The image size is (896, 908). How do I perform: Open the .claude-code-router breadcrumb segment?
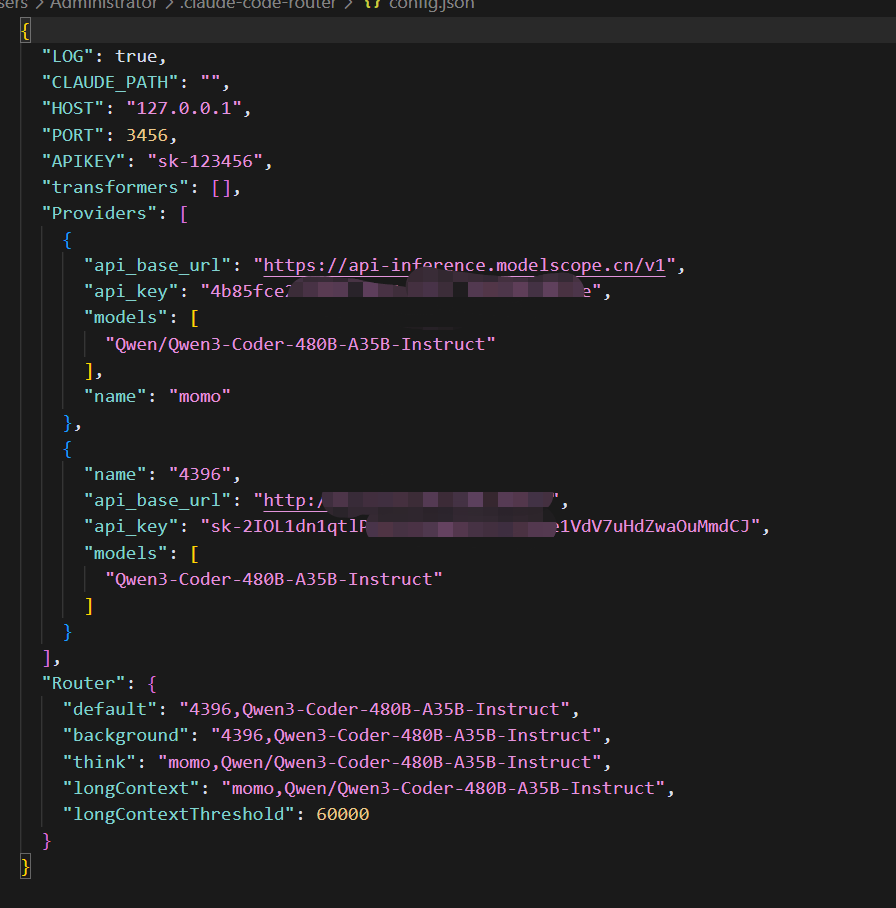tap(257, 4)
